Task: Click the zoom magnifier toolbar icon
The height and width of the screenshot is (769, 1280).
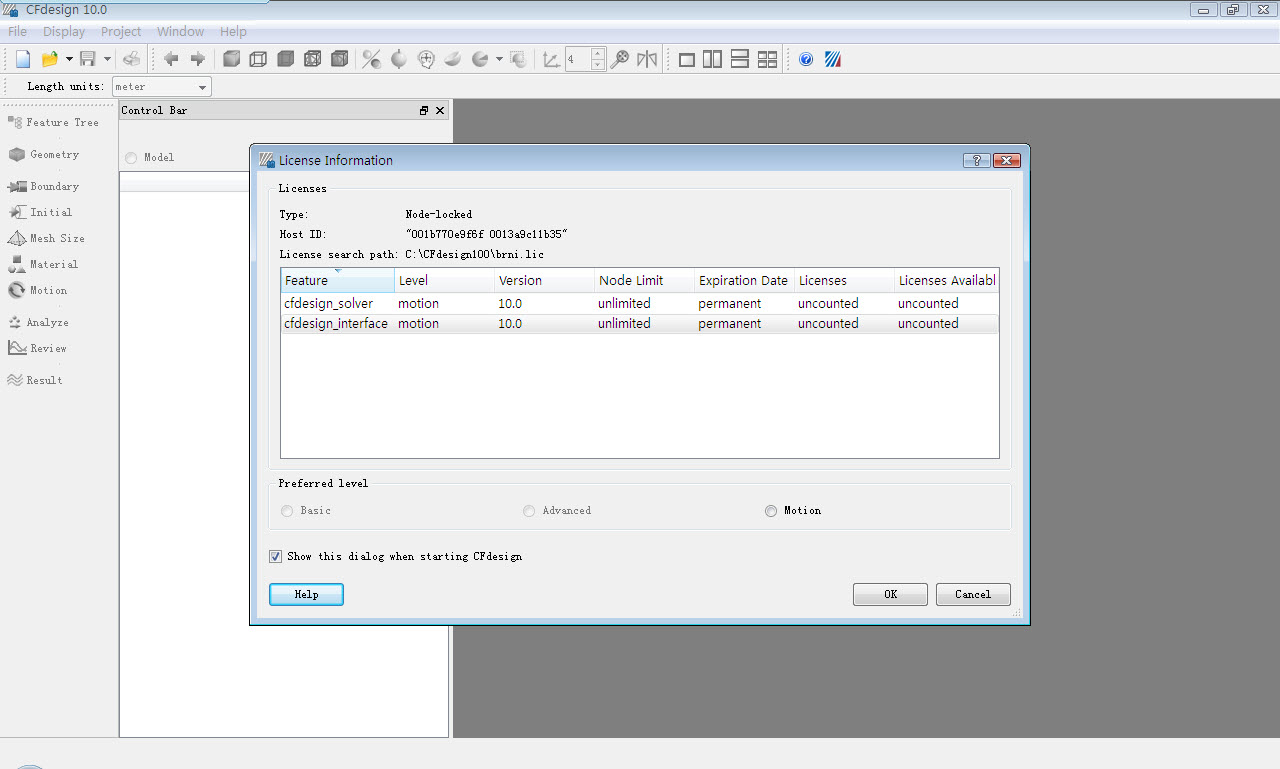Action: pos(620,59)
